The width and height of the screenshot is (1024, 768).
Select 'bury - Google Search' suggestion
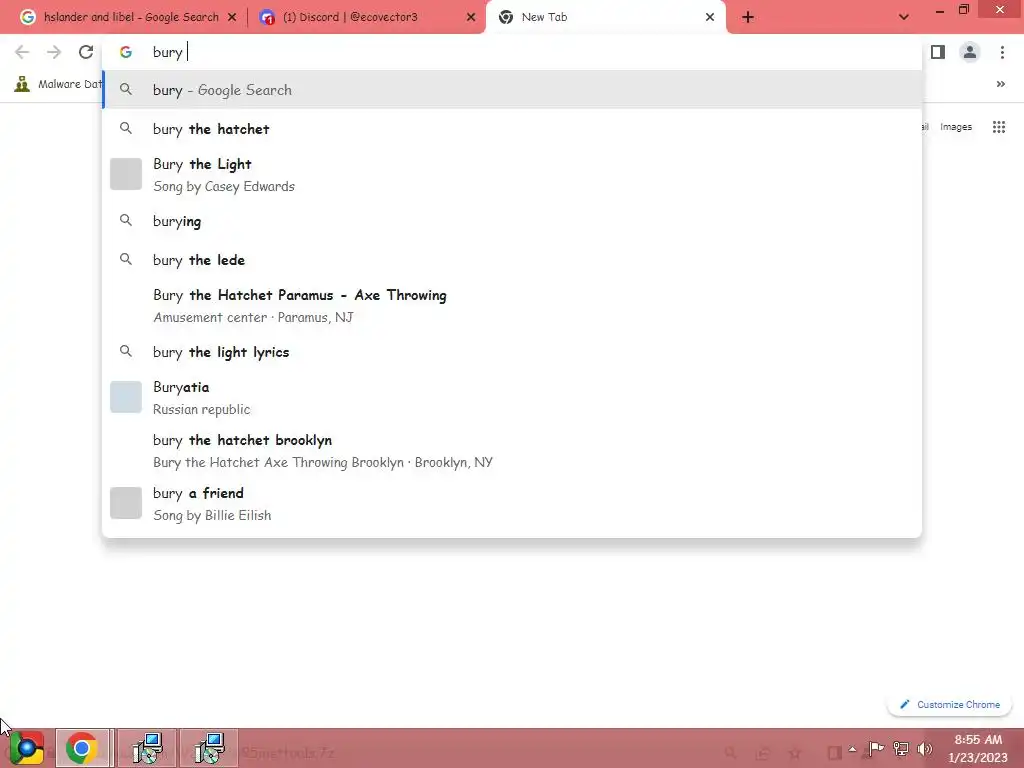[512, 90]
